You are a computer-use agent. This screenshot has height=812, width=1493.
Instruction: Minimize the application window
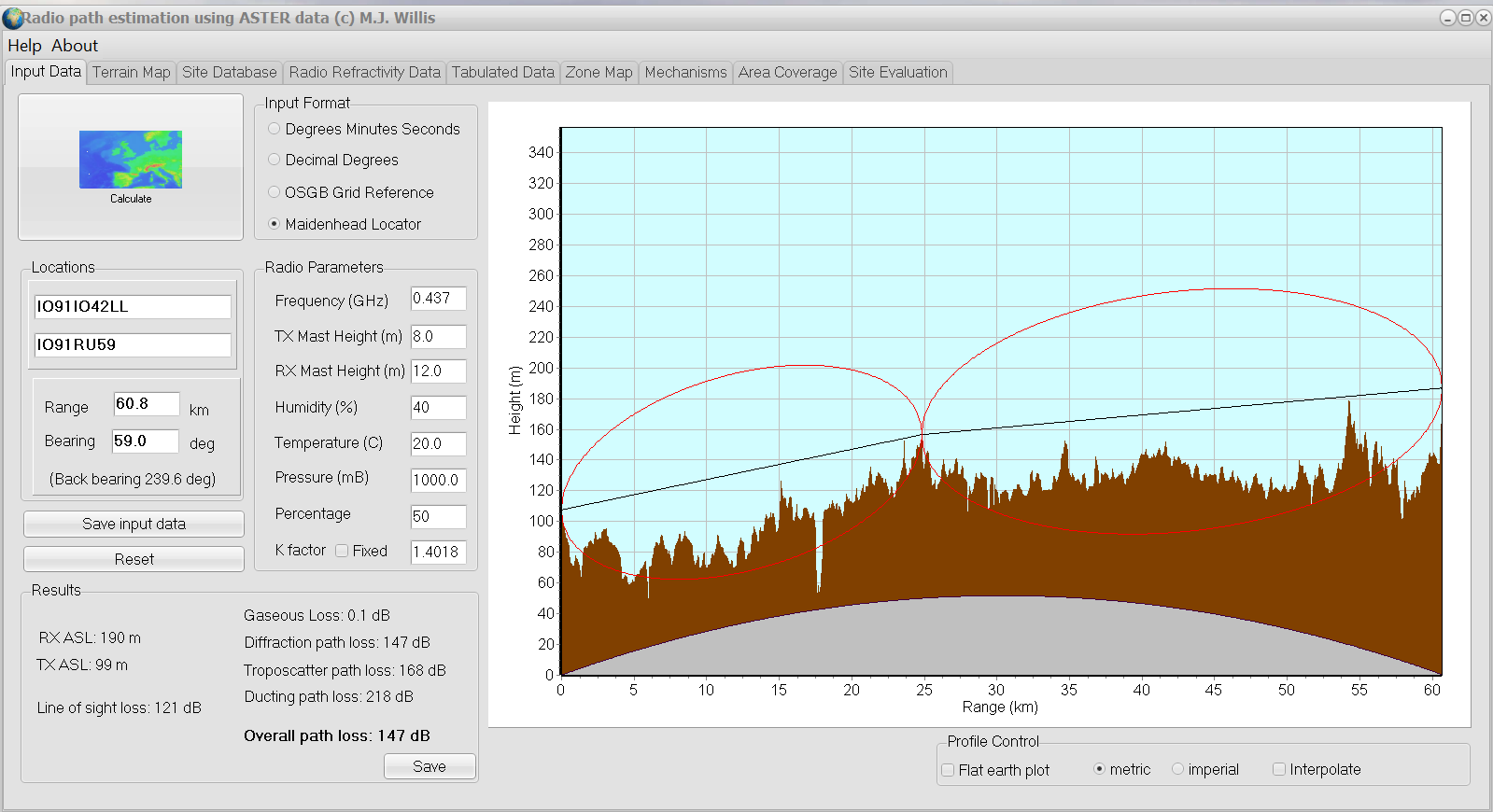(1447, 18)
